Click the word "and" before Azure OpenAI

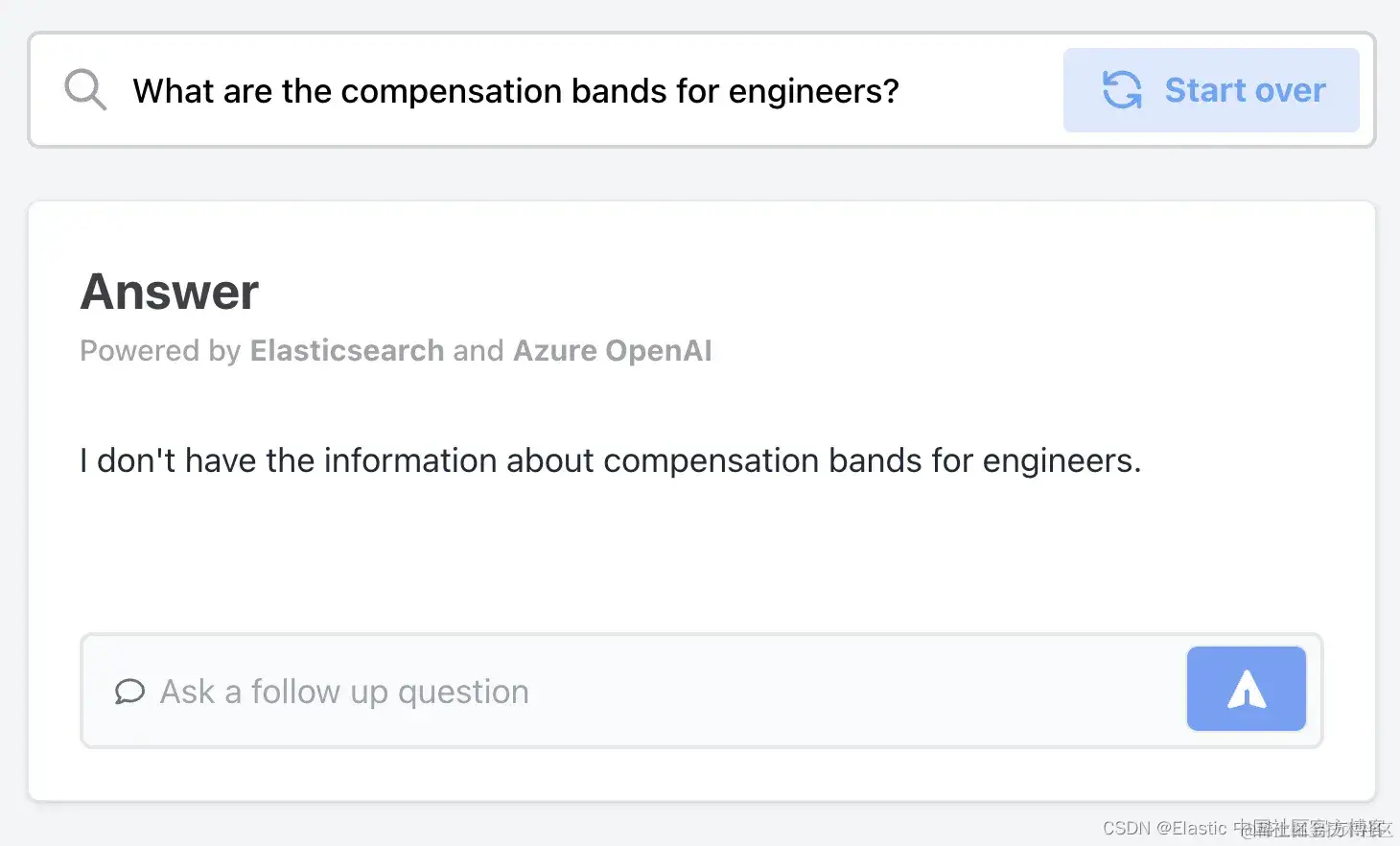(478, 351)
